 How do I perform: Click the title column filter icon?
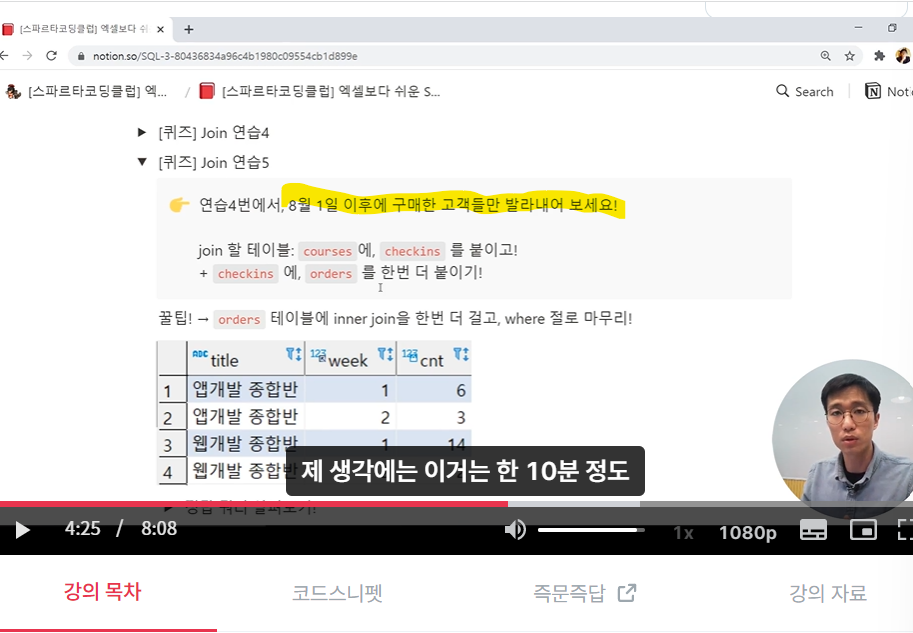click(x=293, y=354)
